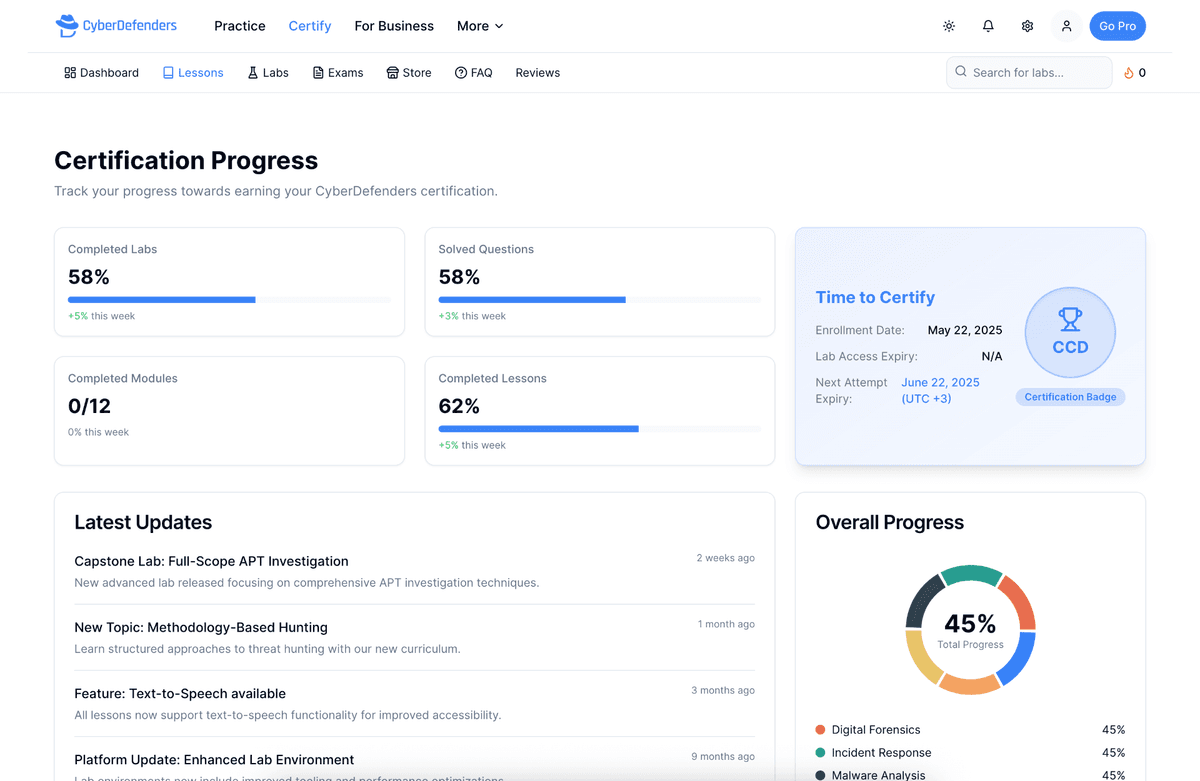Open the Practice menu
The height and width of the screenshot is (781, 1200).
pos(240,26)
